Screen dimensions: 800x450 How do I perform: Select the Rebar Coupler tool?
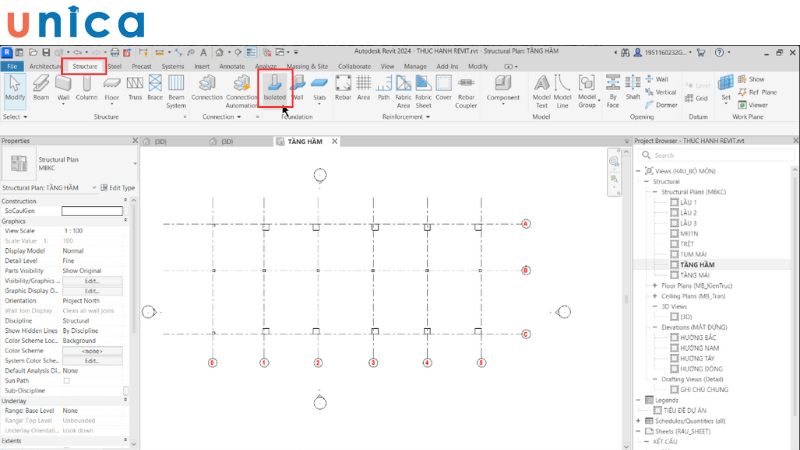coord(466,91)
